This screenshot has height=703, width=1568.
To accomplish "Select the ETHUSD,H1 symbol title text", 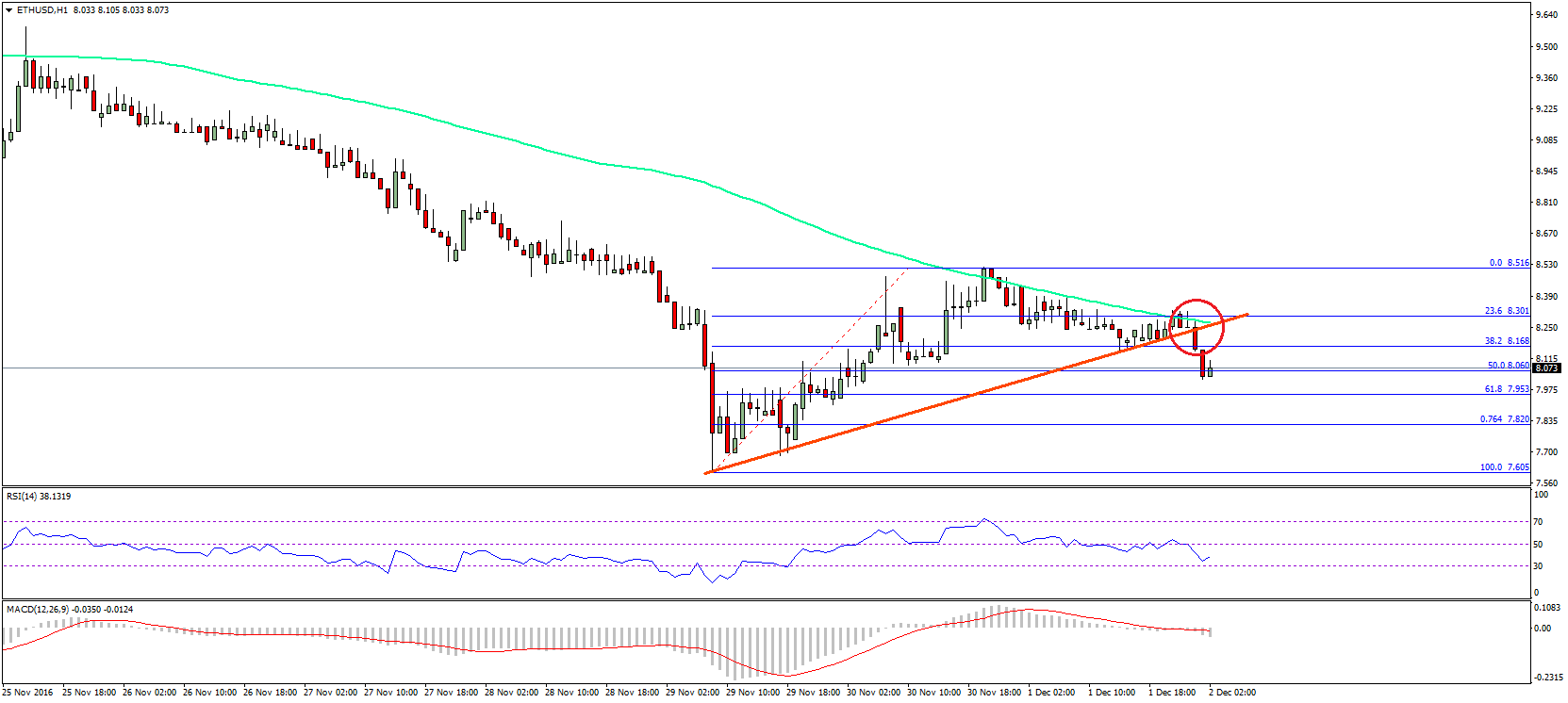I will 41,10.
